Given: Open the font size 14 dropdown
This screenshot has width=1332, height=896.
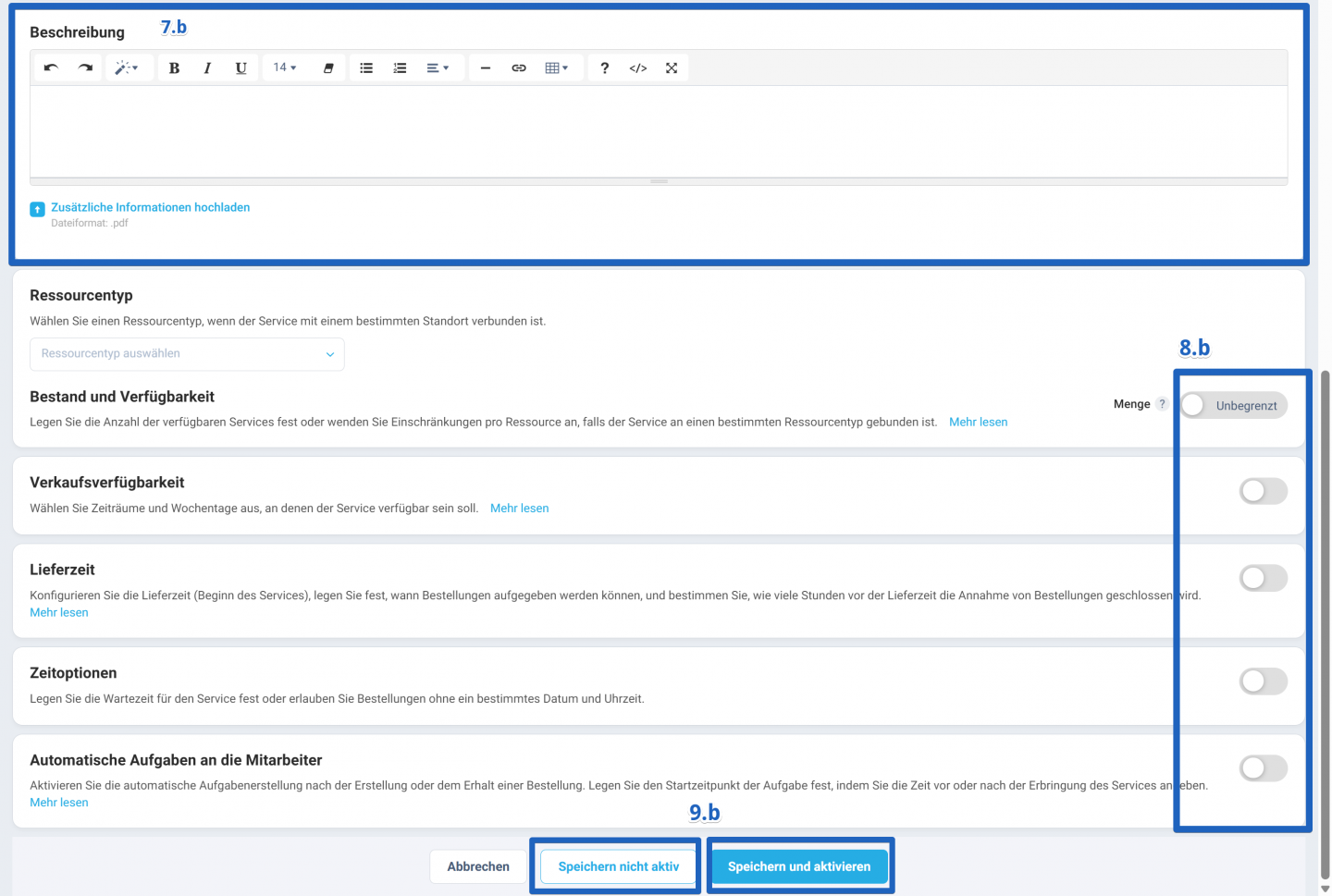Looking at the screenshot, I should [x=285, y=68].
